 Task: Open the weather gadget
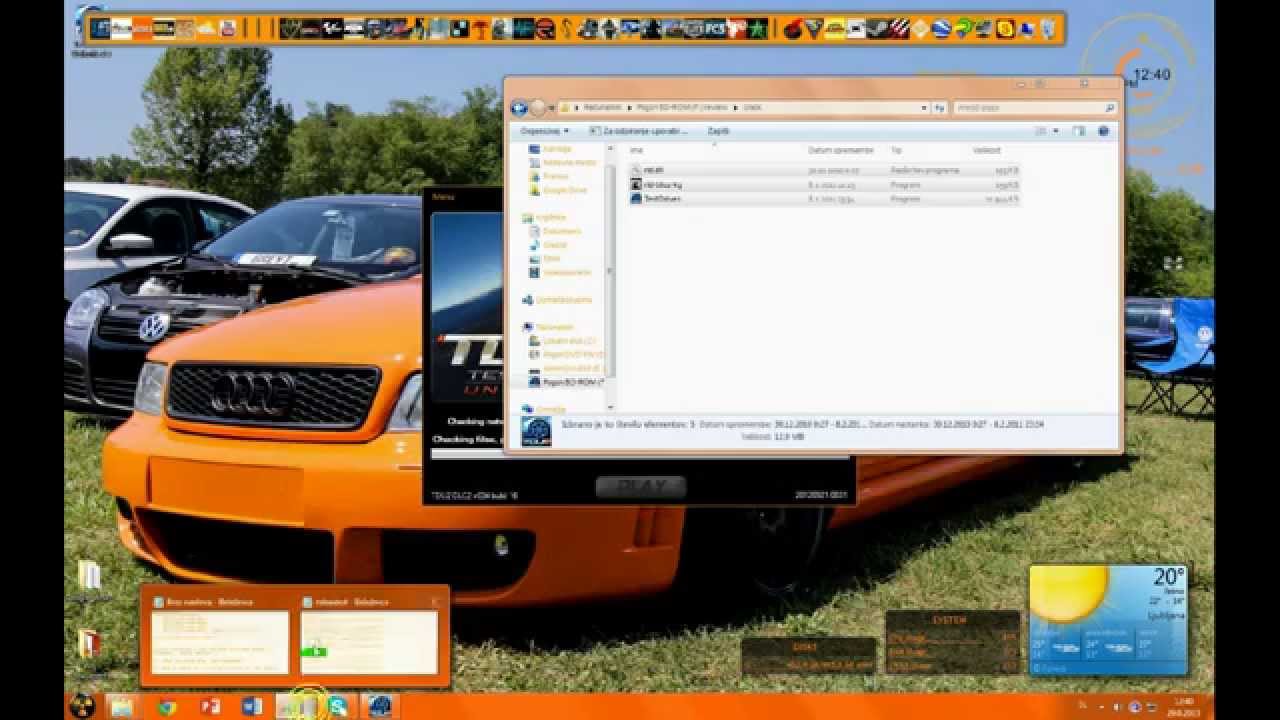1109,620
